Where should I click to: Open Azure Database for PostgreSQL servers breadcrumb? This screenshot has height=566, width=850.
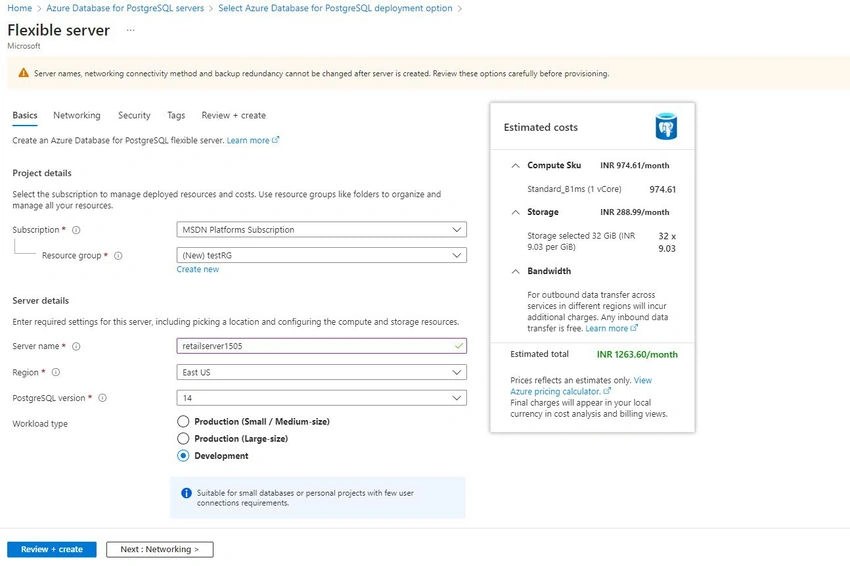click(x=125, y=8)
